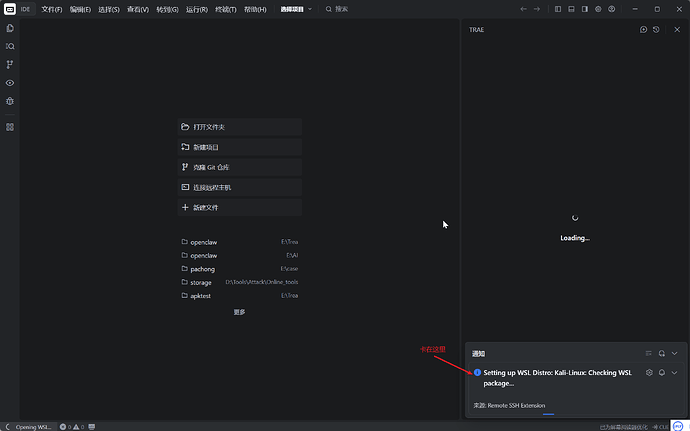Click the bell icon on the WSL notification

tap(662, 372)
